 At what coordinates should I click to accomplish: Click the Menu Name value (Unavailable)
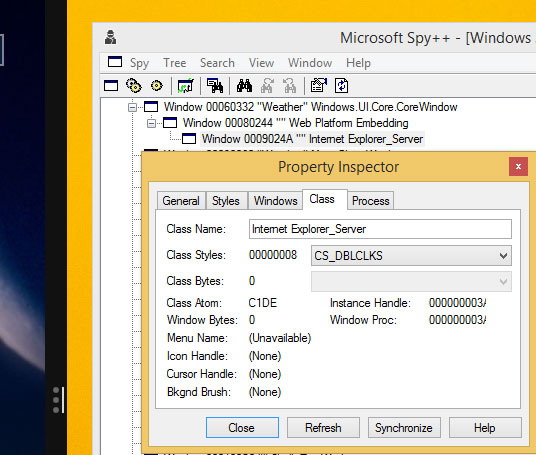point(280,338)
